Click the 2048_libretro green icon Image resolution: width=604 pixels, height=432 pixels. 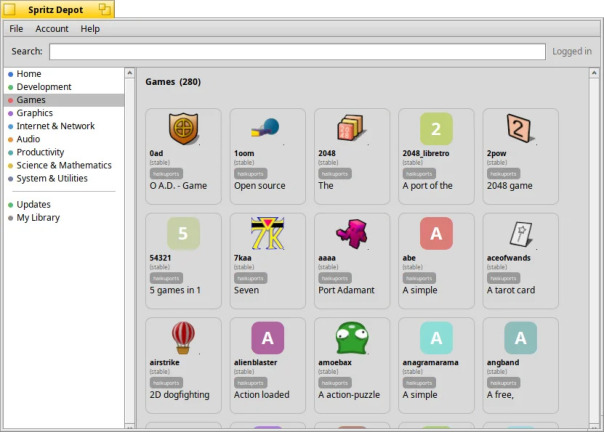[436, 129]
